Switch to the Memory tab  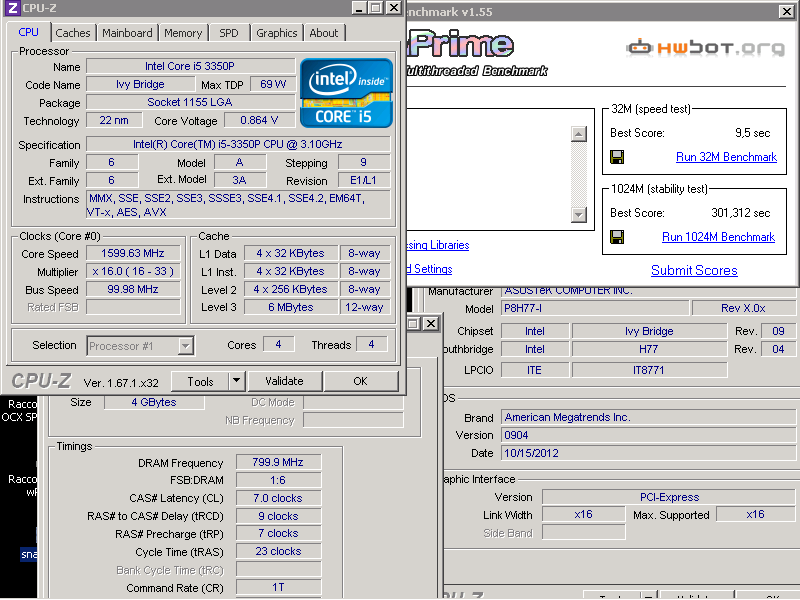[x=183, y=33]
